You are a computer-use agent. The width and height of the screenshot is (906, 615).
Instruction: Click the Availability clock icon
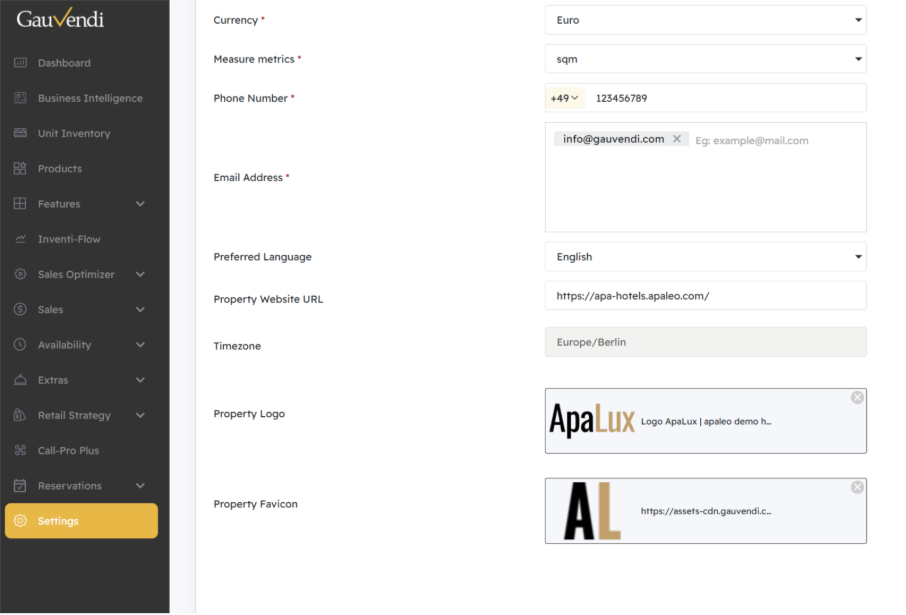coord(20,344)
